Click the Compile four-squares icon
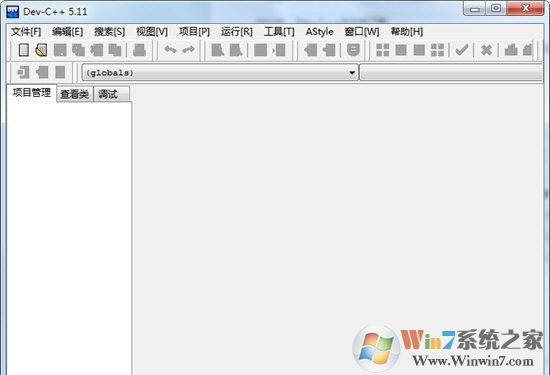 coord(383,50)
